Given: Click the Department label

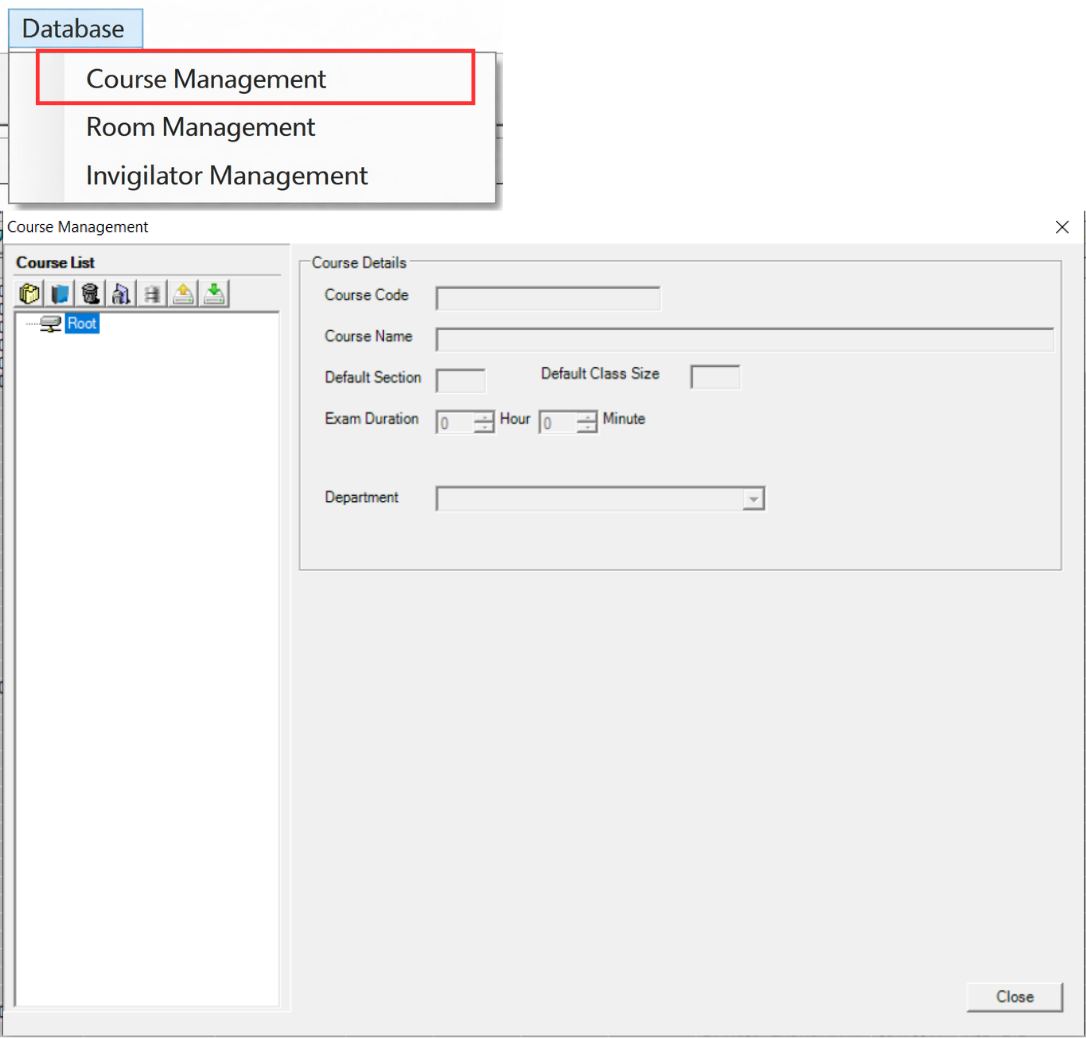Looking at the screenshot, I should pyautogui.click(x=362, y=497).
